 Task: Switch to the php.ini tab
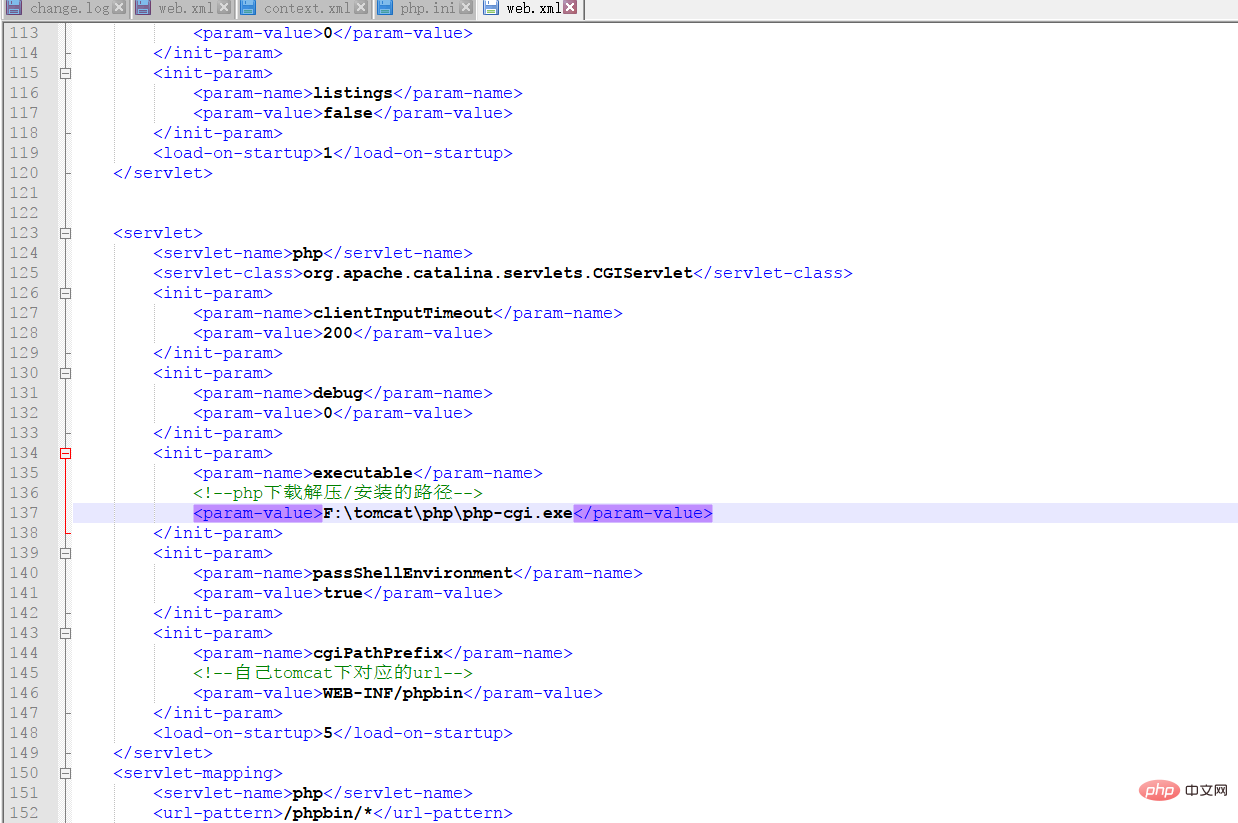click(x=427, y=9)
